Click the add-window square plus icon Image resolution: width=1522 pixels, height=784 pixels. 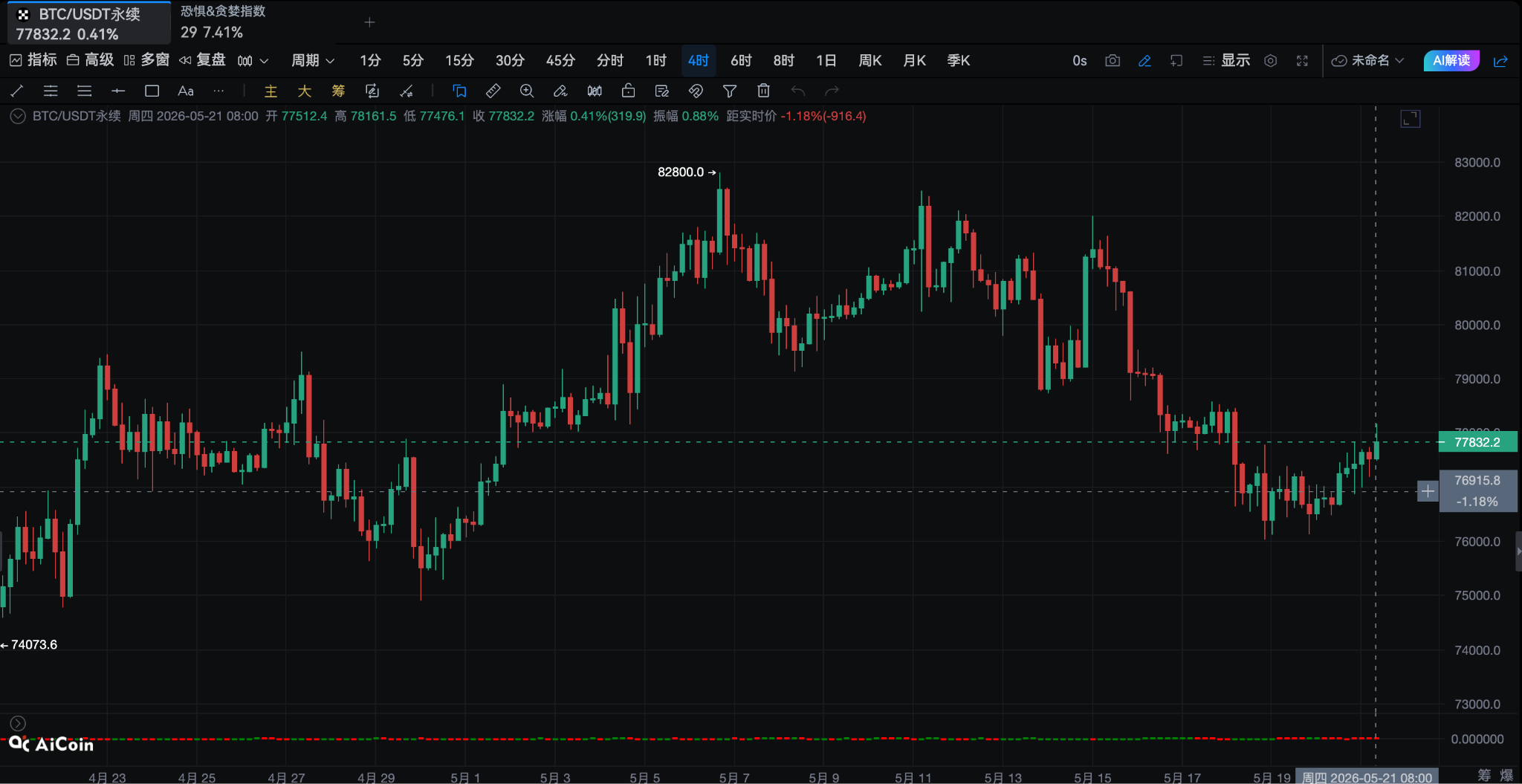1176,60
